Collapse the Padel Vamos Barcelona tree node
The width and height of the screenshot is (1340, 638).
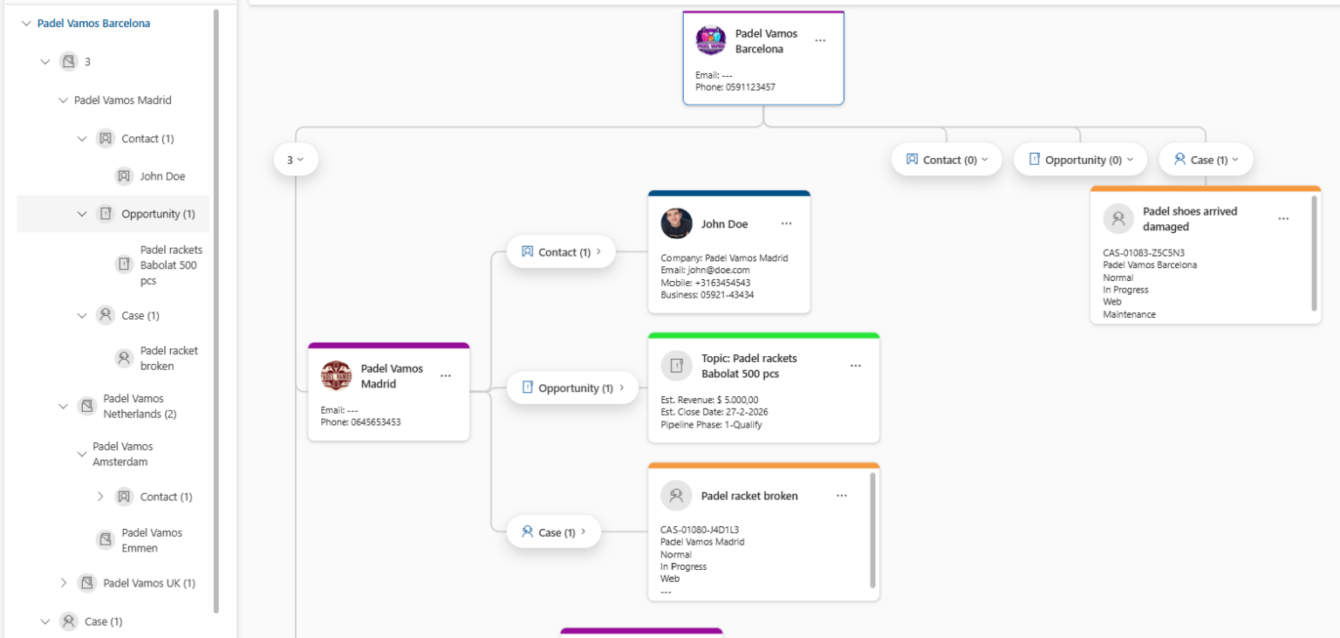[x=26, y=23]
